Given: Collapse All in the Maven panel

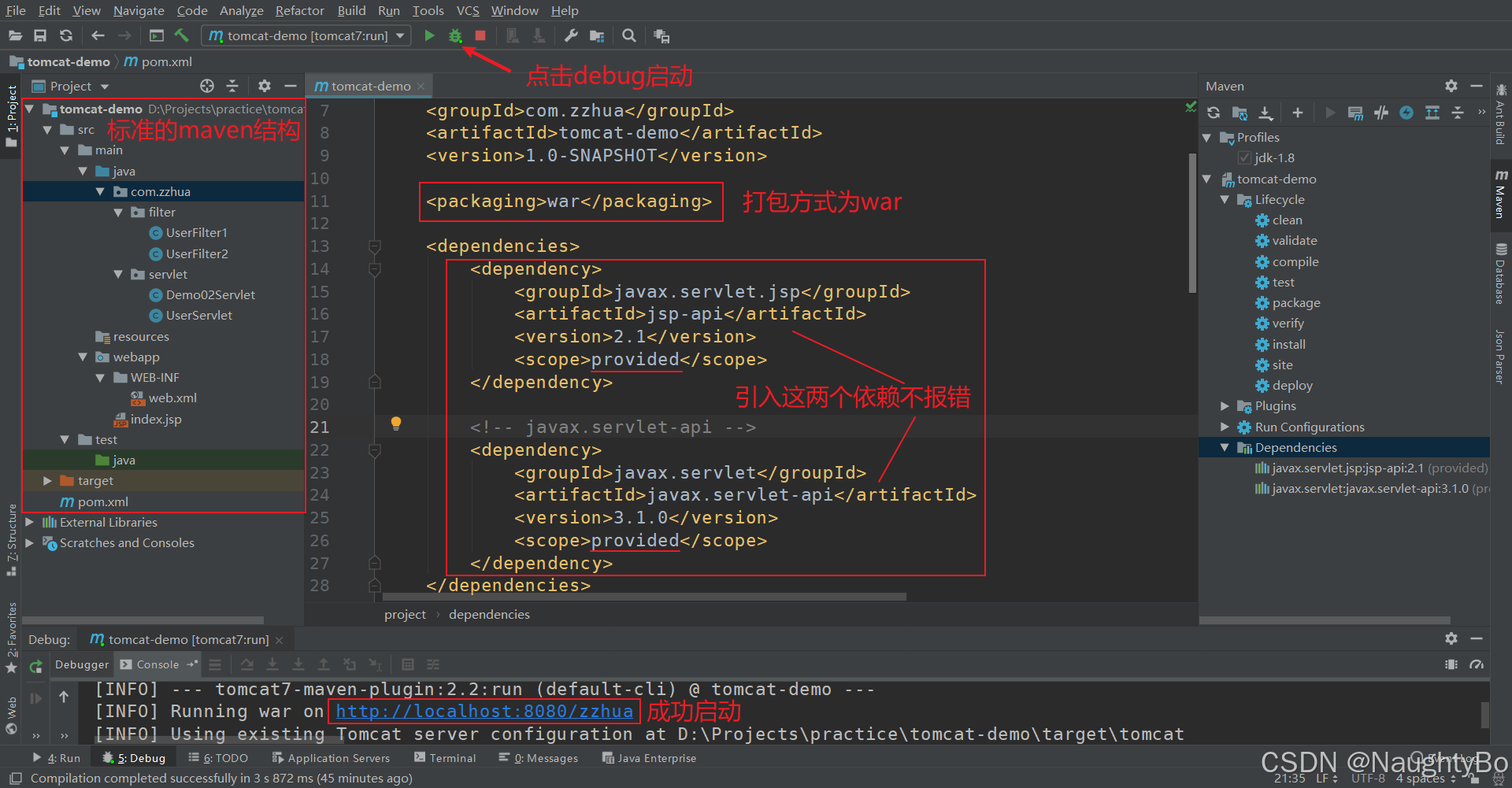Looking at the screenshot, I should pos(1458,113).
